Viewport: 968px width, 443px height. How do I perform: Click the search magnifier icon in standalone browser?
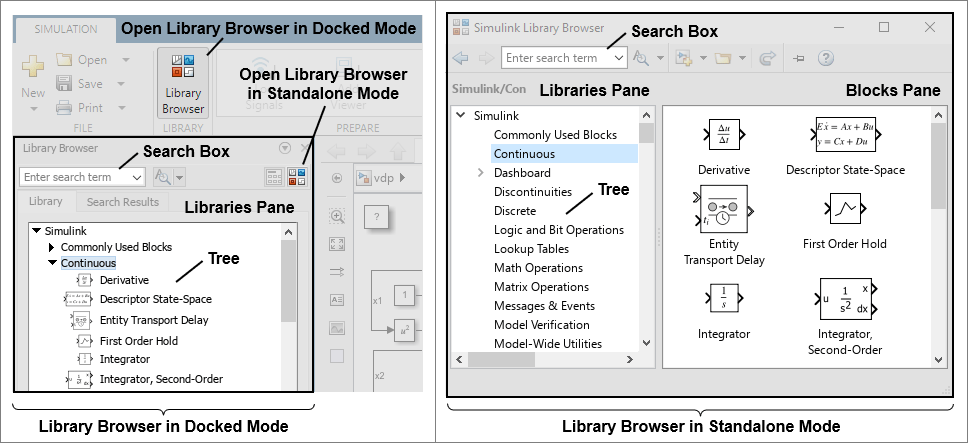tap(641, 58)
